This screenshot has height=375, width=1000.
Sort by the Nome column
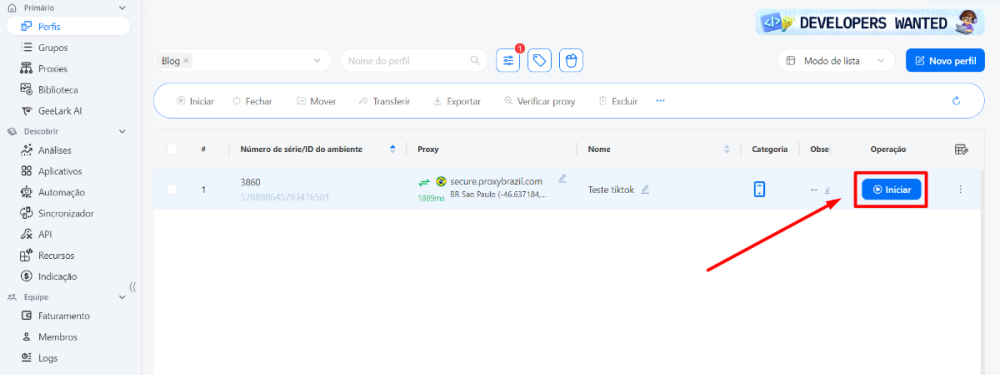[727, 149]
